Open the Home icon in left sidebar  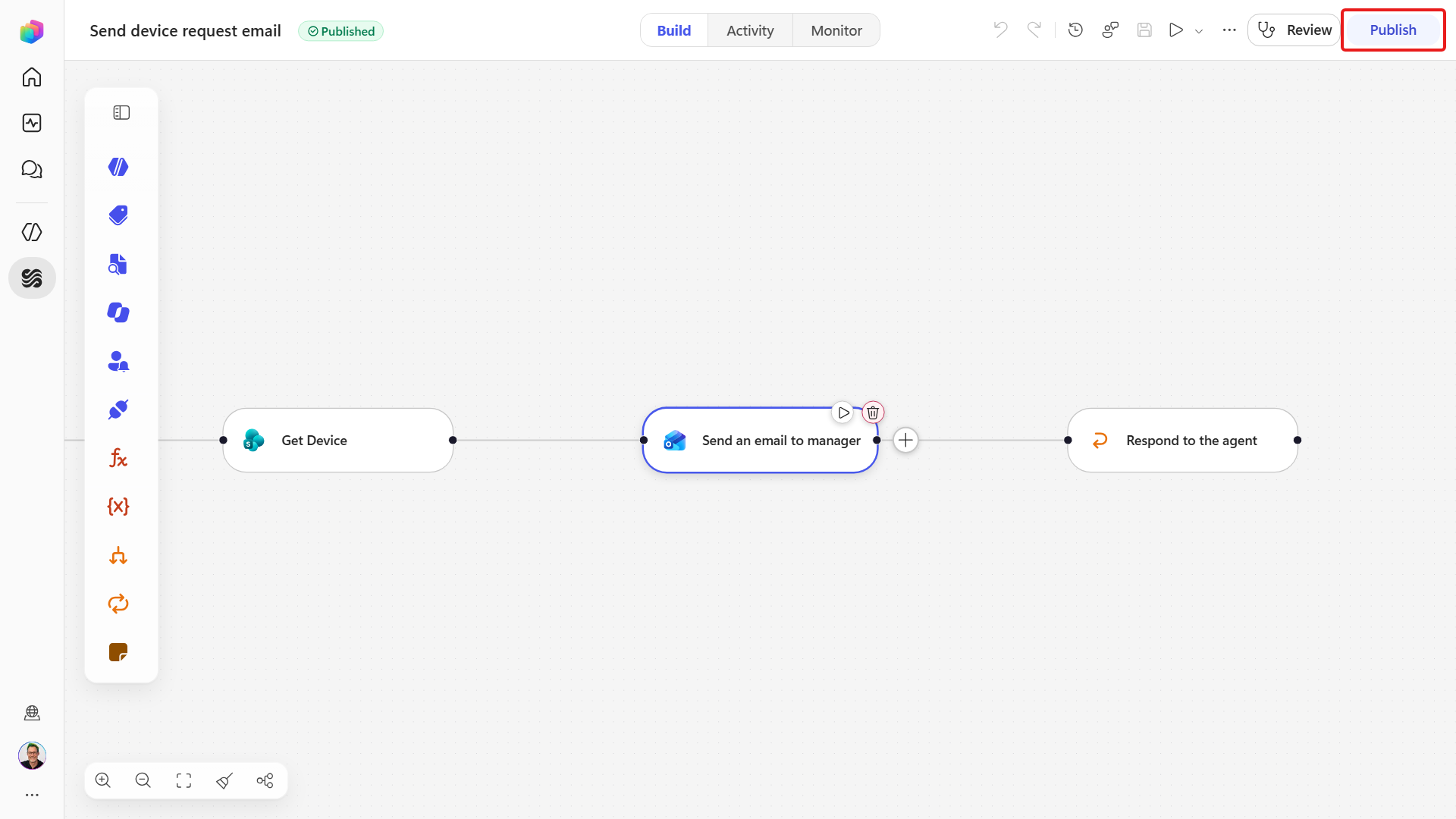coord(32,77)
